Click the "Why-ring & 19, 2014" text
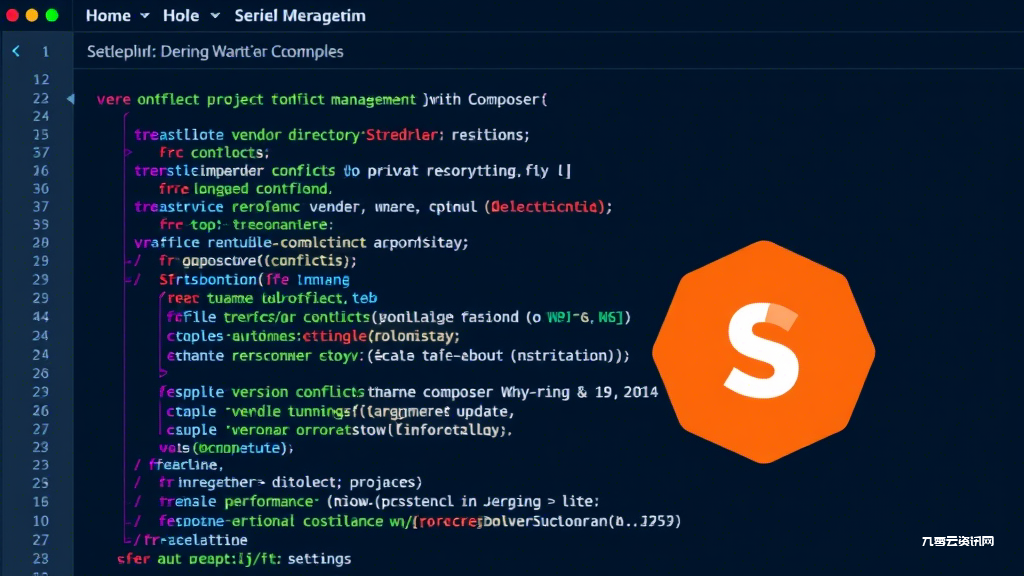Screen dimensions: 1024x576 coord(579,392)
